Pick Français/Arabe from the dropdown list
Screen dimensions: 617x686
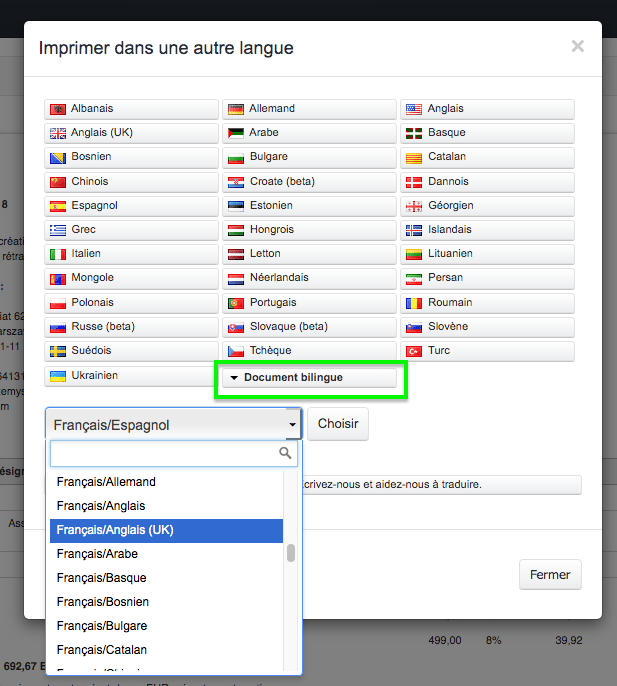[166, 554]
